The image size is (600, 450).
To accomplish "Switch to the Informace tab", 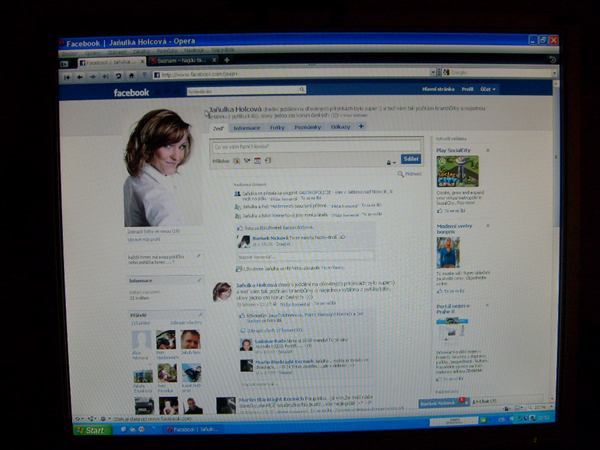I will (247, 128).
